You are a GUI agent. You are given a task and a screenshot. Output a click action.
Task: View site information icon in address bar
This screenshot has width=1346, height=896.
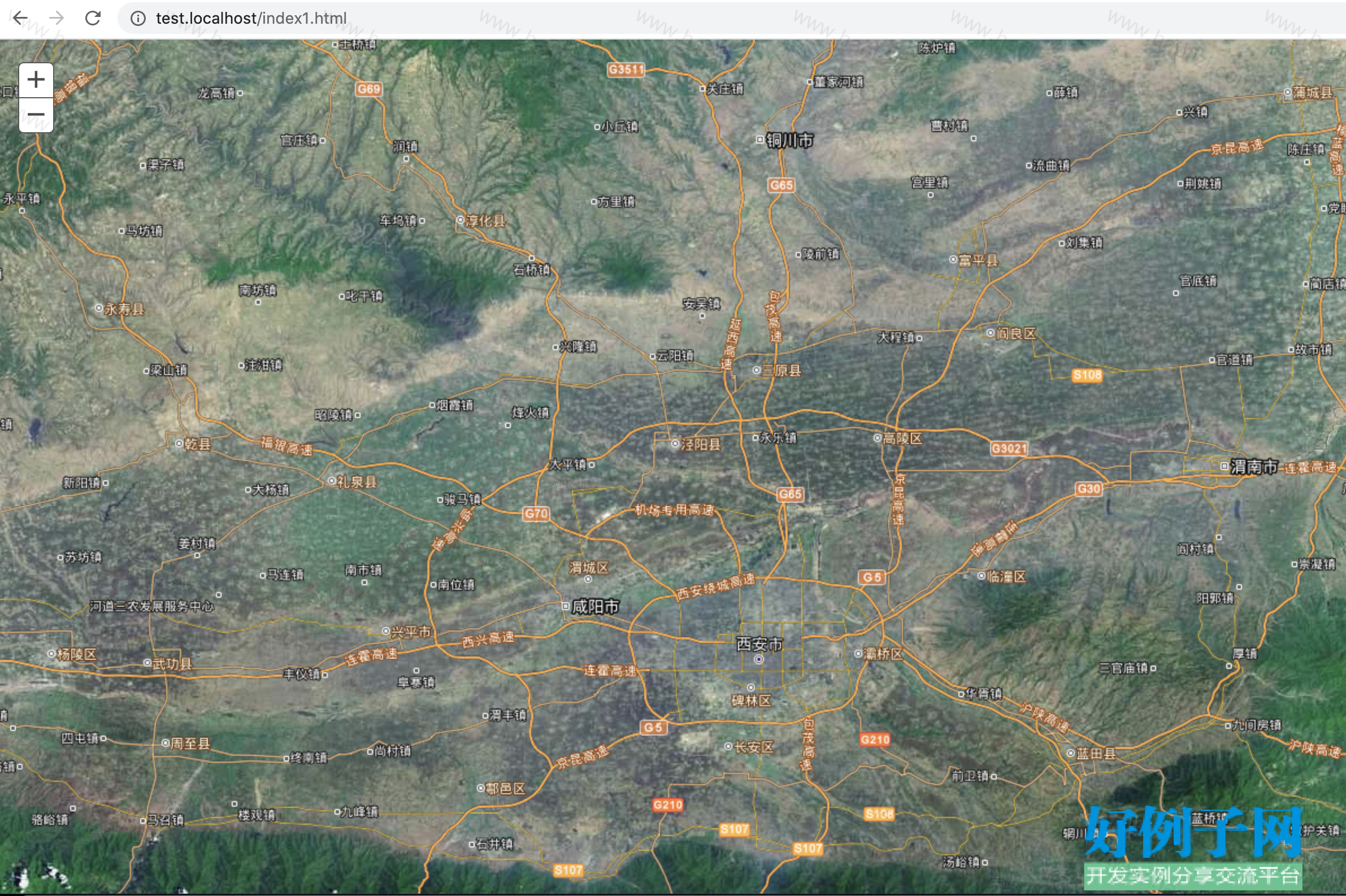coord(138,19)
